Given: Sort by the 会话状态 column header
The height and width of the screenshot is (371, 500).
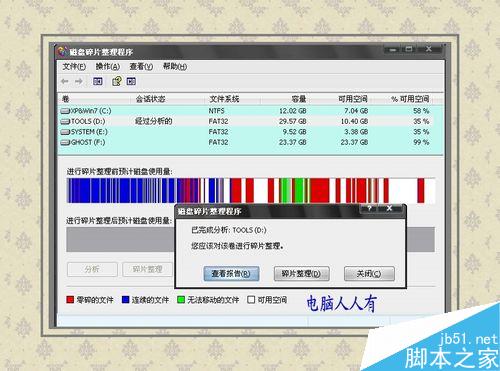Looking at the screenshot, I should coord(168,99).
